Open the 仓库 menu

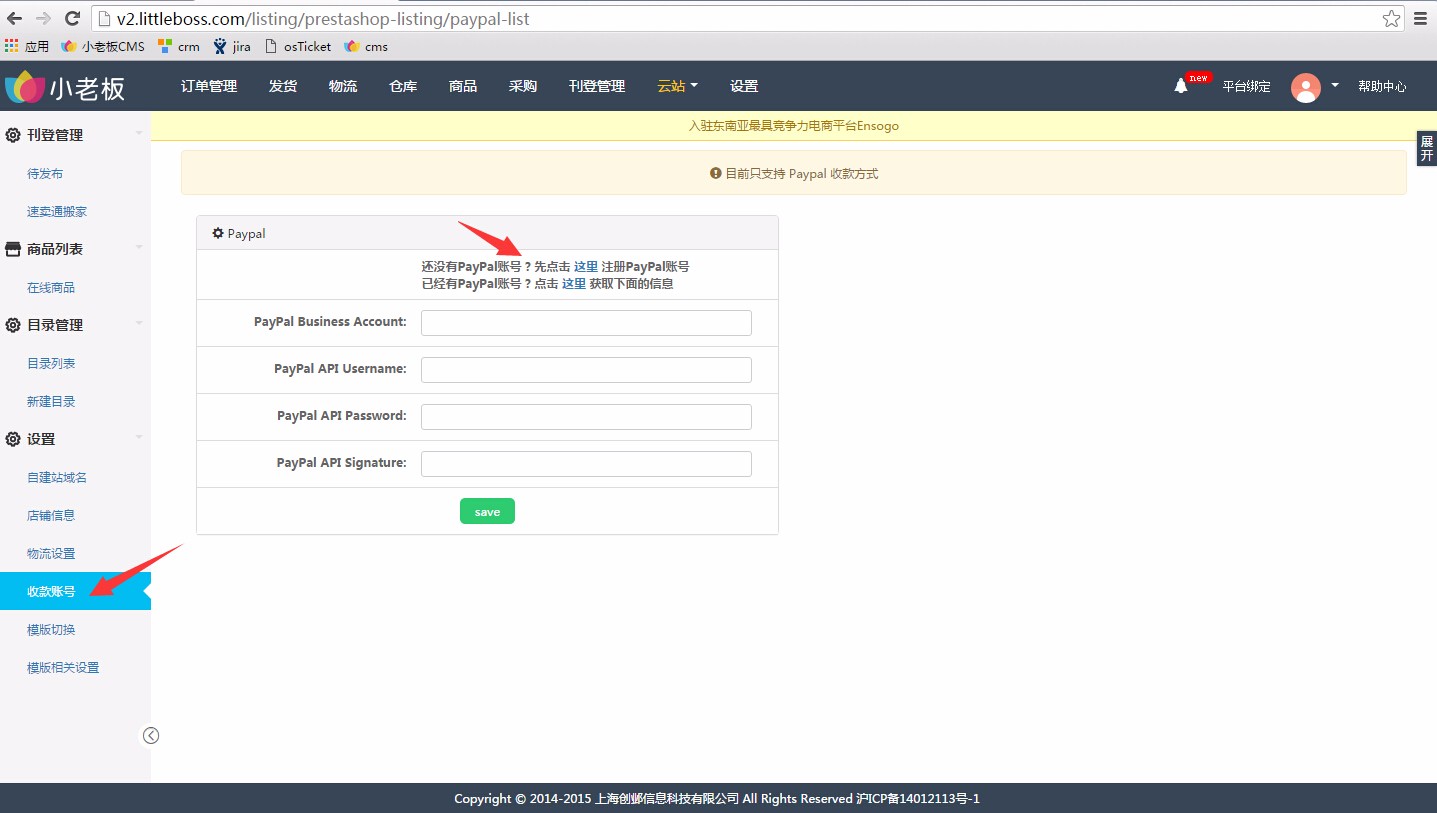403,86
